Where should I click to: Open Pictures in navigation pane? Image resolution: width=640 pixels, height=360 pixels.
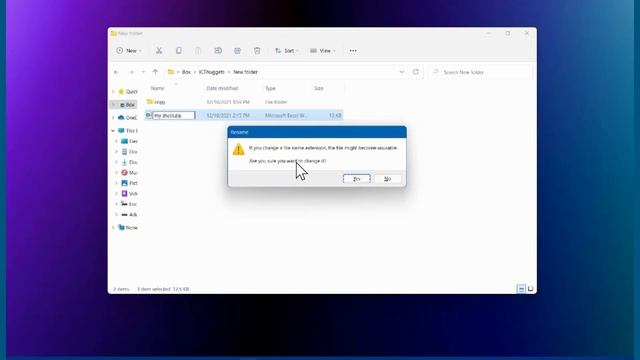tap(130, 183)
